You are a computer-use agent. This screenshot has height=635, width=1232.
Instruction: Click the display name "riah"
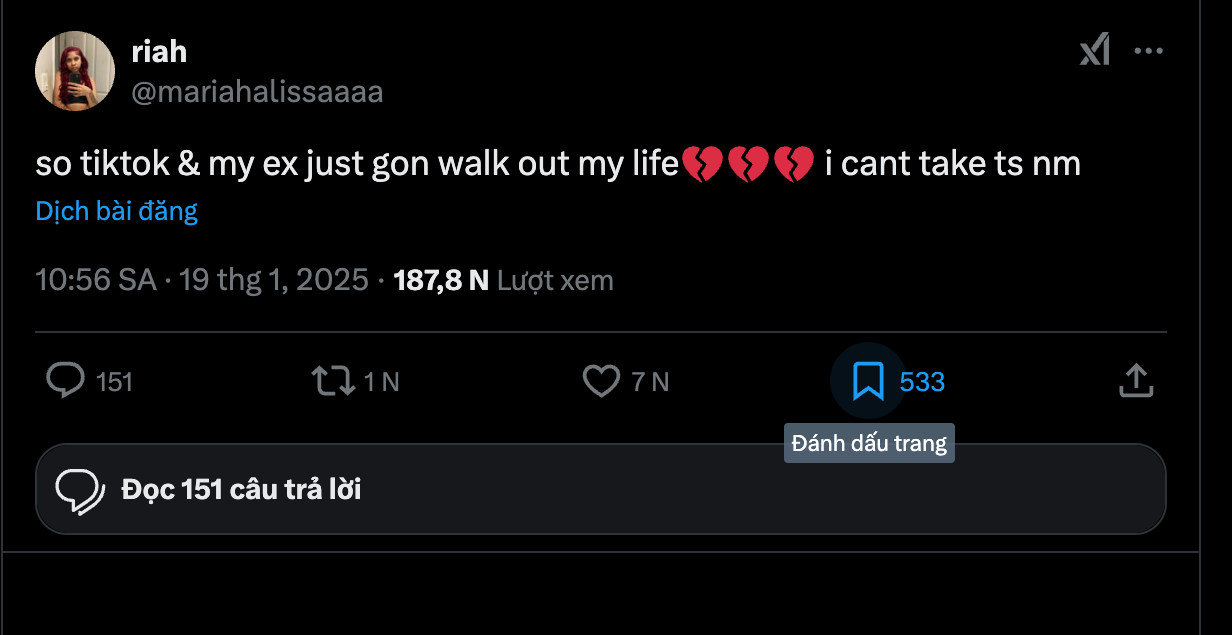click(x=159, y=51)
